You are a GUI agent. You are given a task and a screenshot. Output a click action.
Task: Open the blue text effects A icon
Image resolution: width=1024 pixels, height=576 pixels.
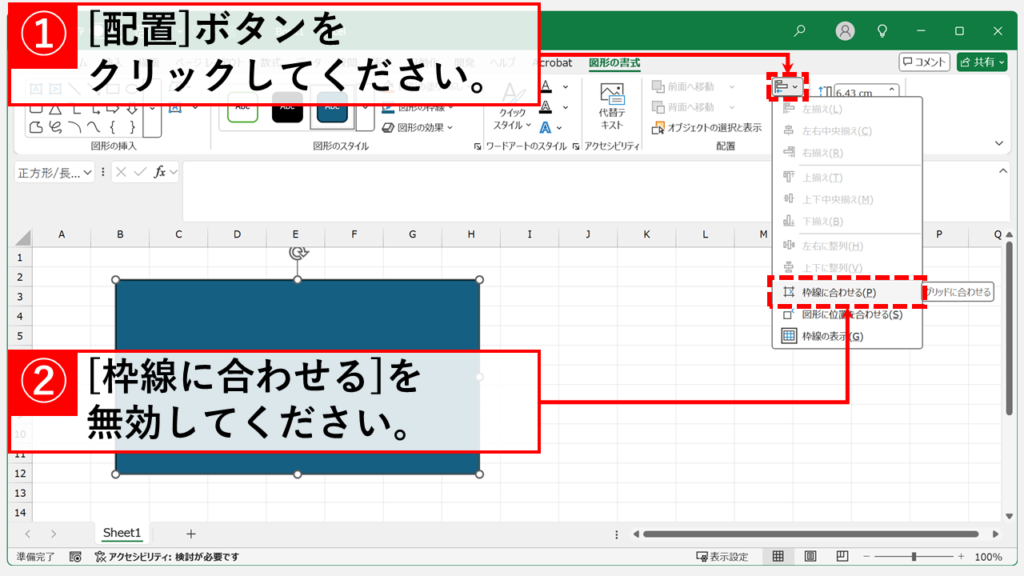tap(545, 128)
